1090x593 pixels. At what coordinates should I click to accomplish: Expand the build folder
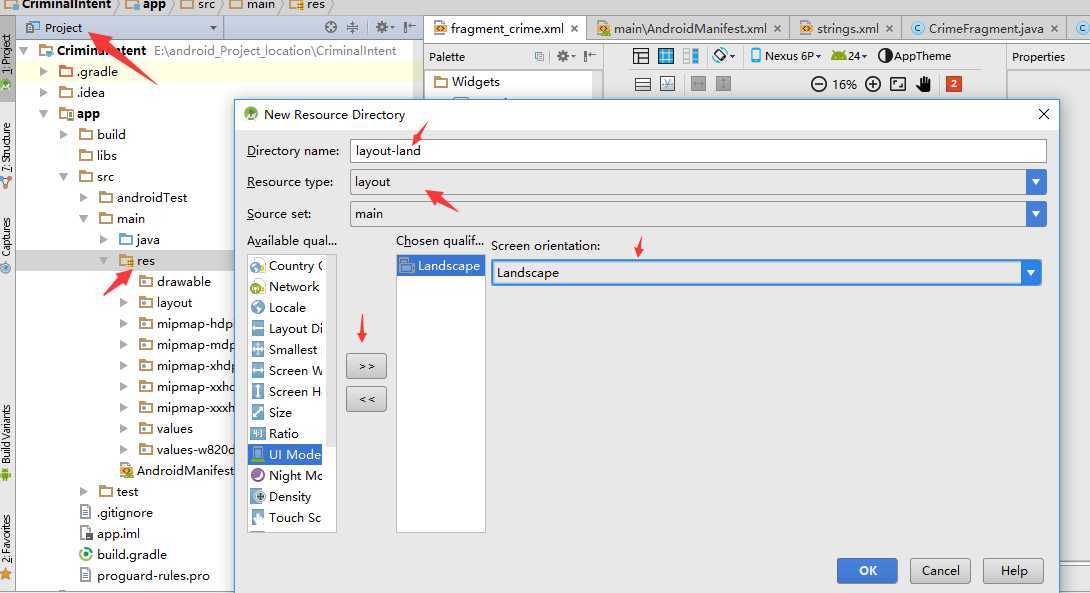pyautogui.click(x=64, y=135)
